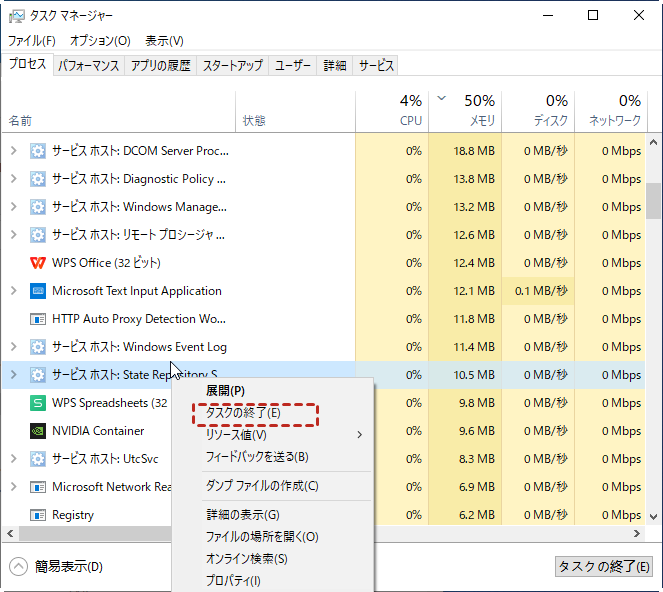Expand the Windows Event Log row
Viewport: 663px width, 592px height.
tap(14, 346)
